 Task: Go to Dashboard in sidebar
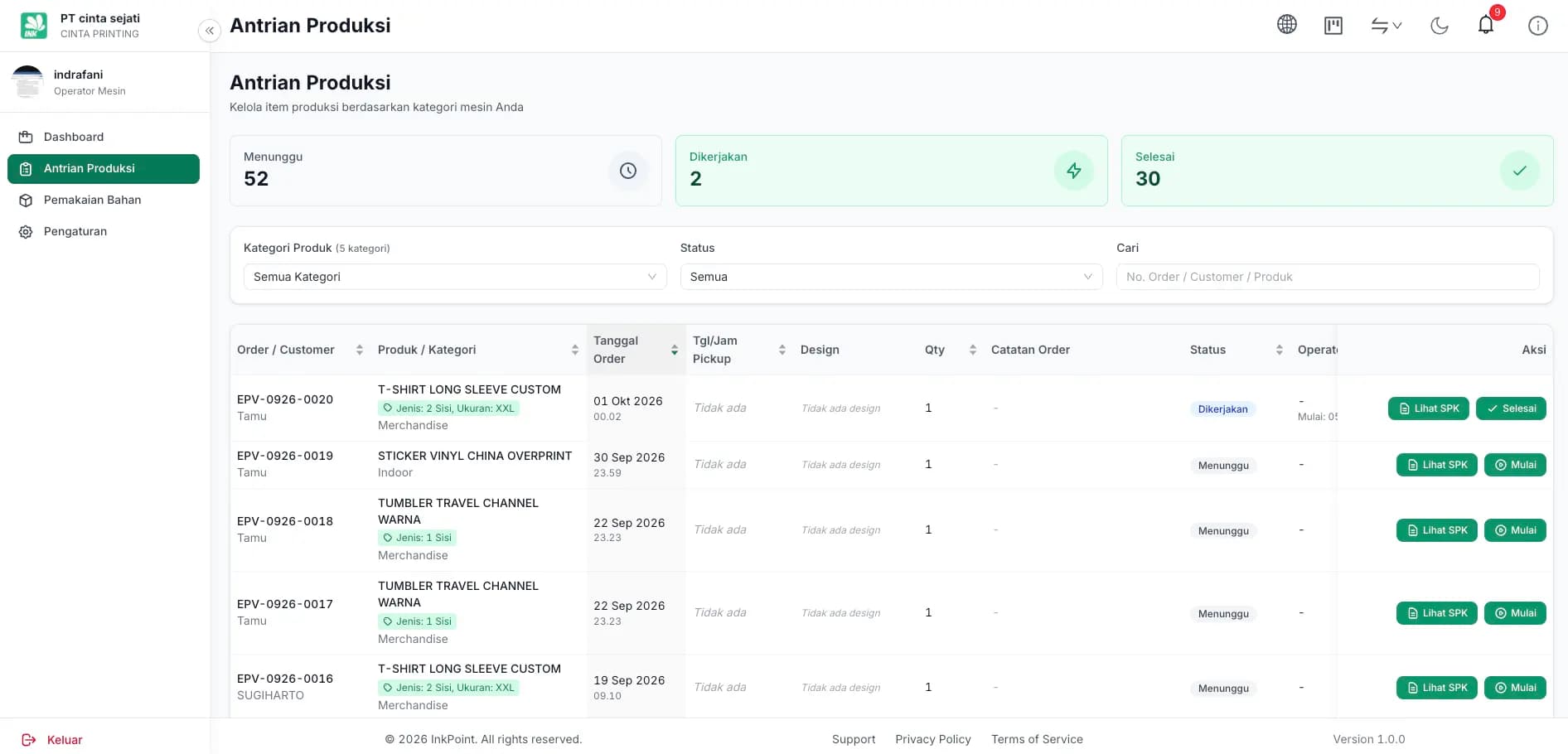click(104, 137)
